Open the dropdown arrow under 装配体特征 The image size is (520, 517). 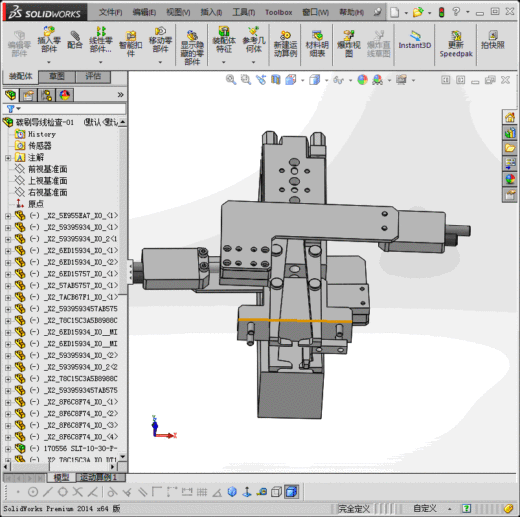[x=223, y=62]
